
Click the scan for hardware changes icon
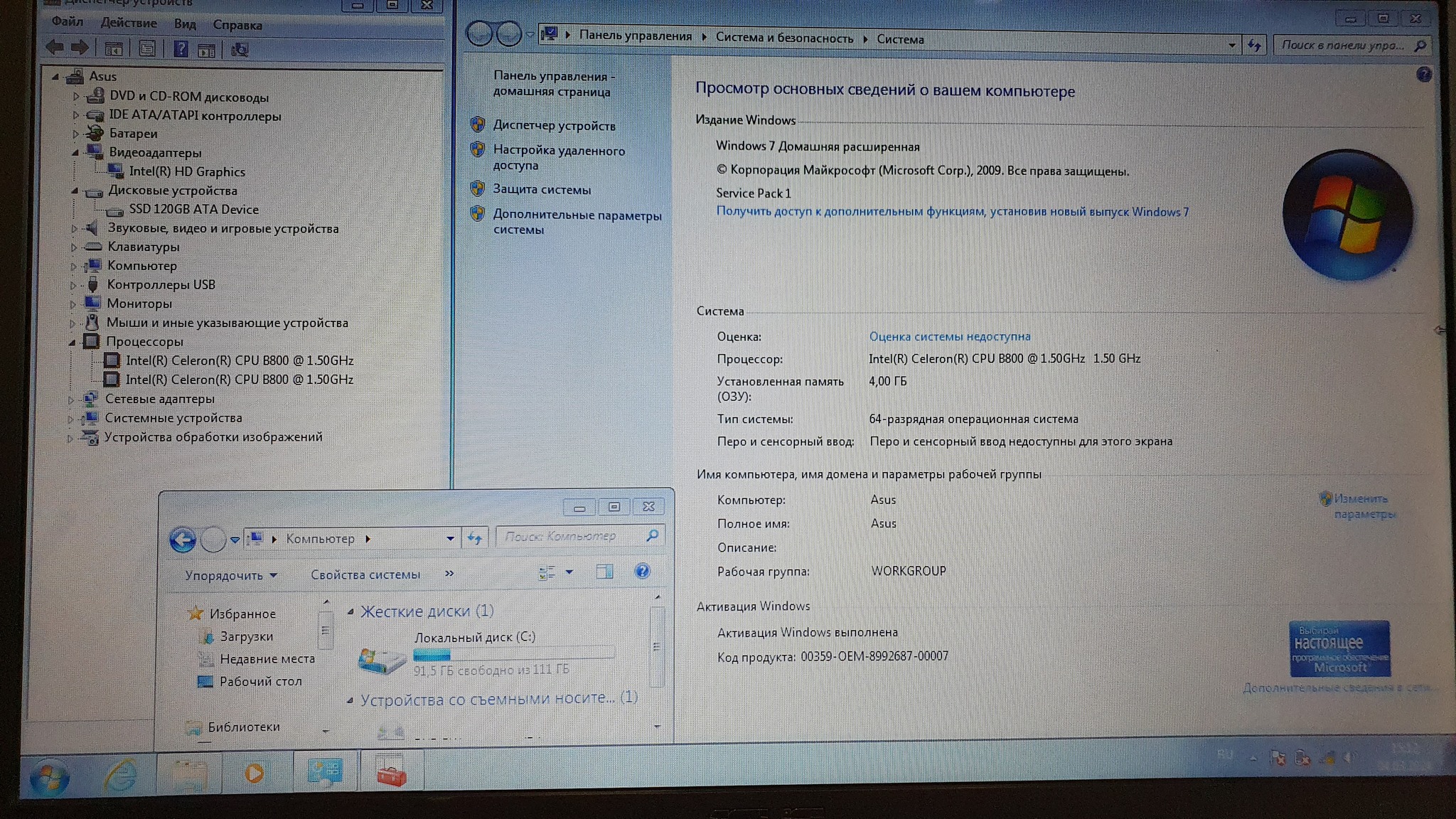pos(240,50)
